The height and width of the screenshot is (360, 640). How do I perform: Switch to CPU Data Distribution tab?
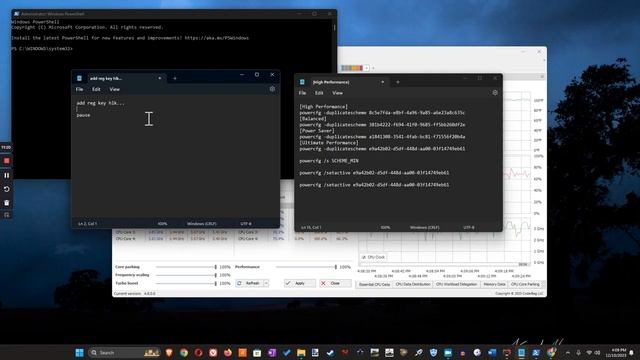(x=413, y=284)
